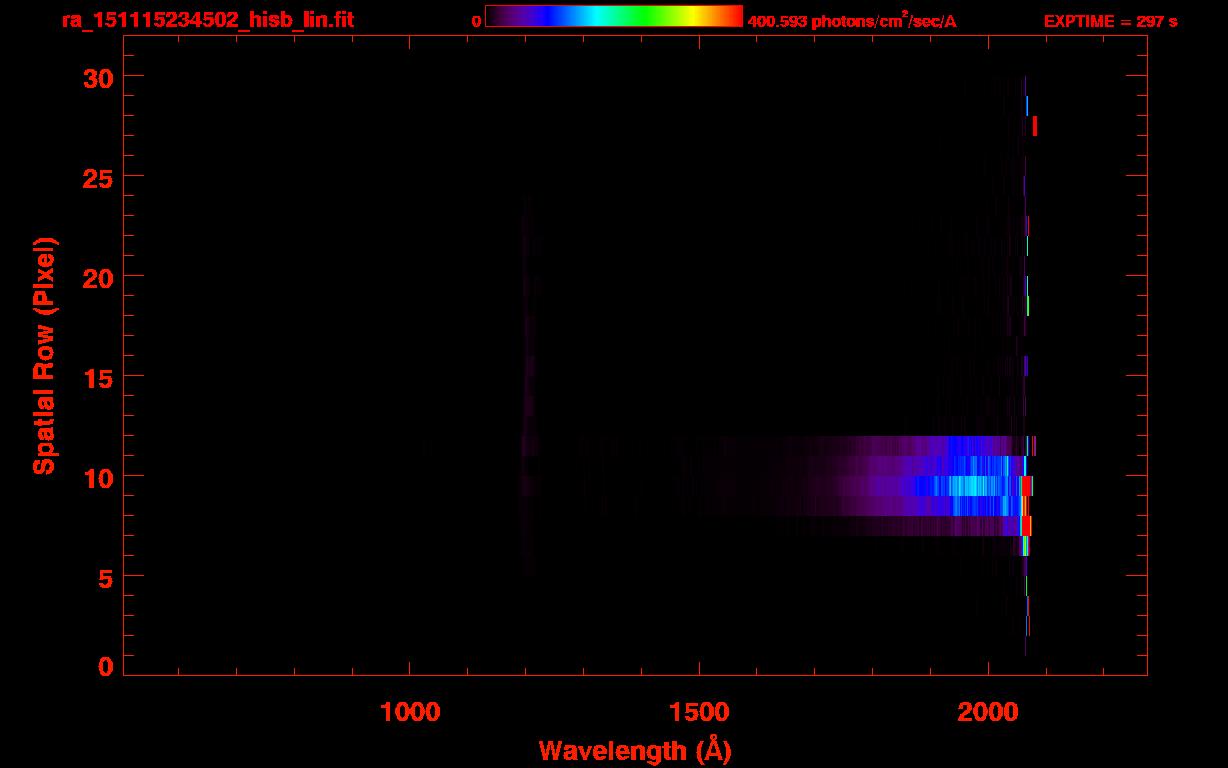Click the Spatial Row (Pixel) axis label
Viewport: 1228px width, 768px height.
coord(44,355)
